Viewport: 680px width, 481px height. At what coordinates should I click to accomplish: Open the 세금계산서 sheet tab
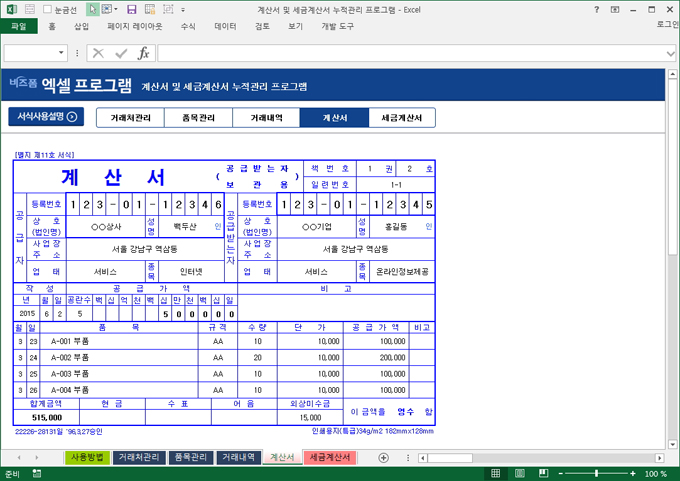coord(330,457)
